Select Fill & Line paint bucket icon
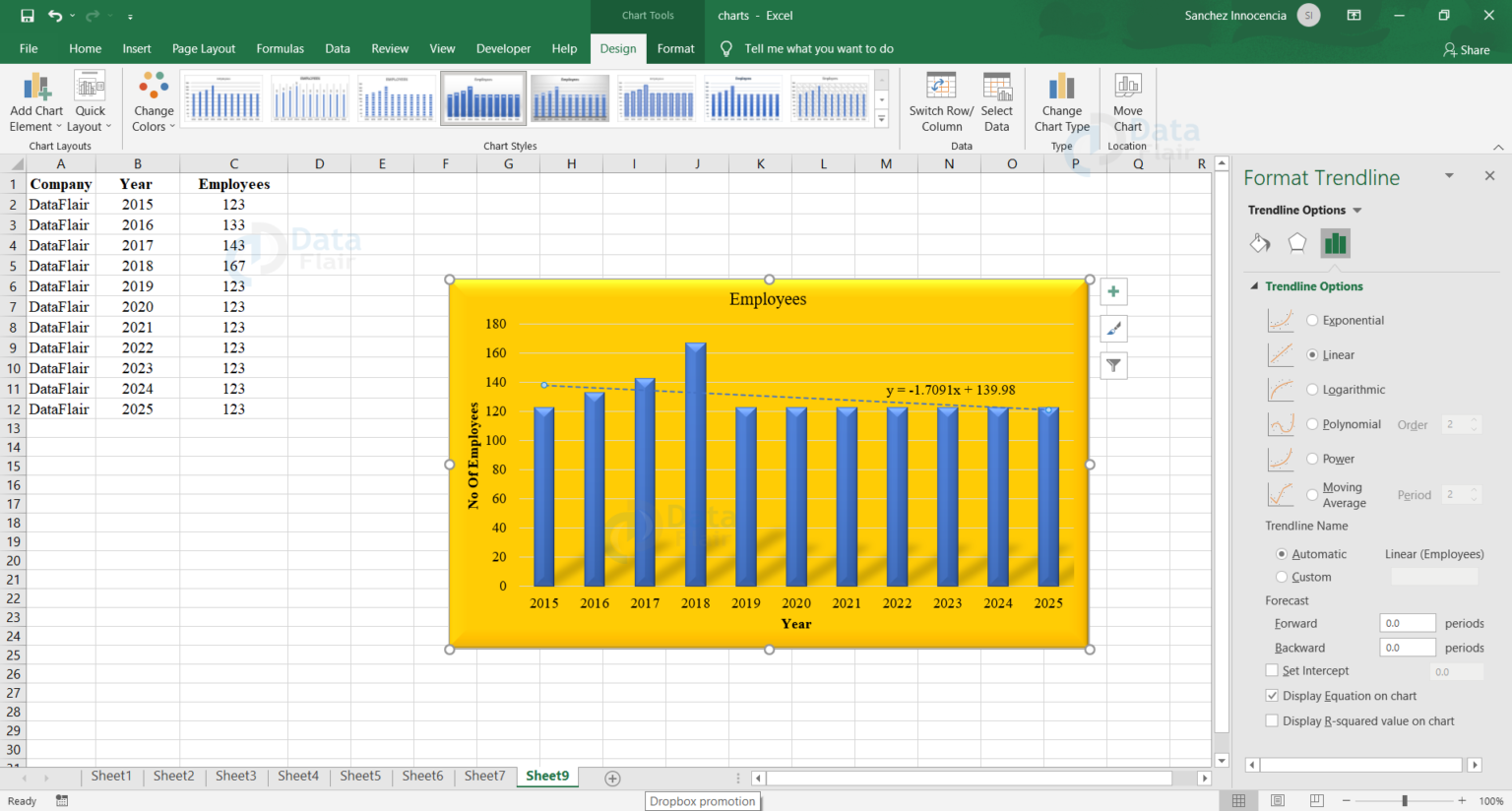The image size is (1512, 811). click(1260, 243)
